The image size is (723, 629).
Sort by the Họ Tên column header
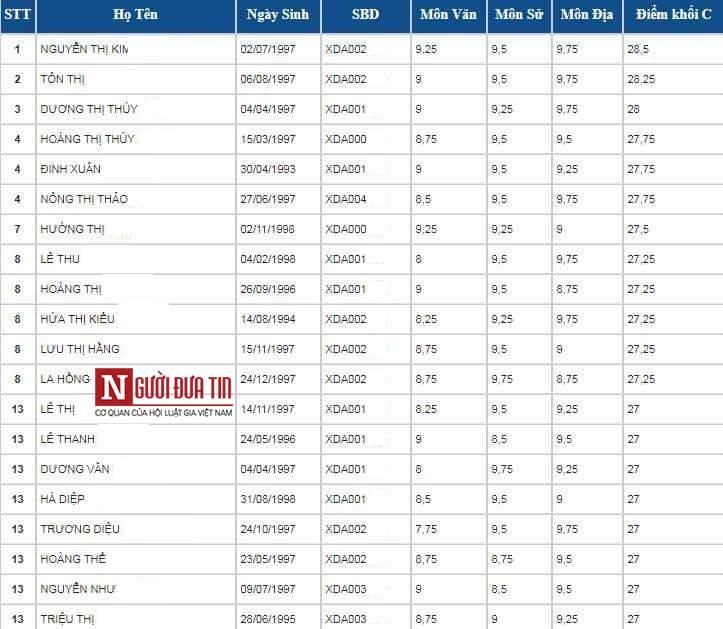point(135,16)
